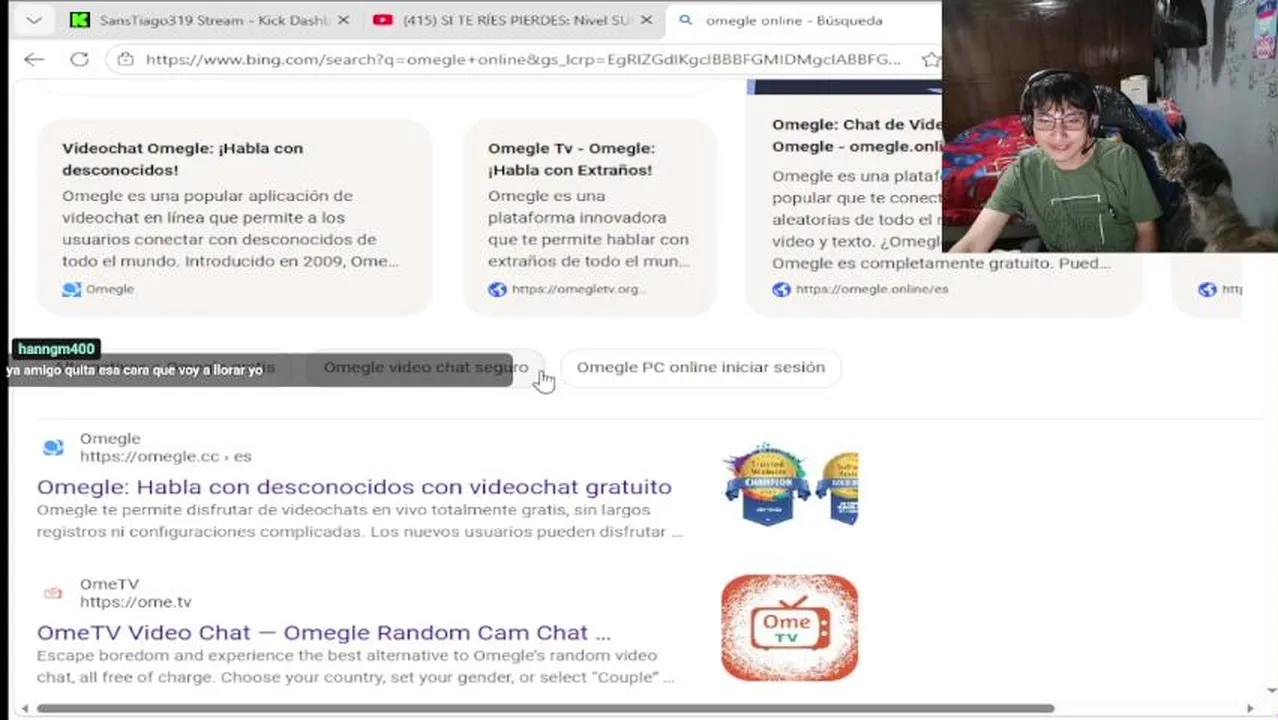
Task: Click the scrollbar right arrow
Action: click(1250, 708)
